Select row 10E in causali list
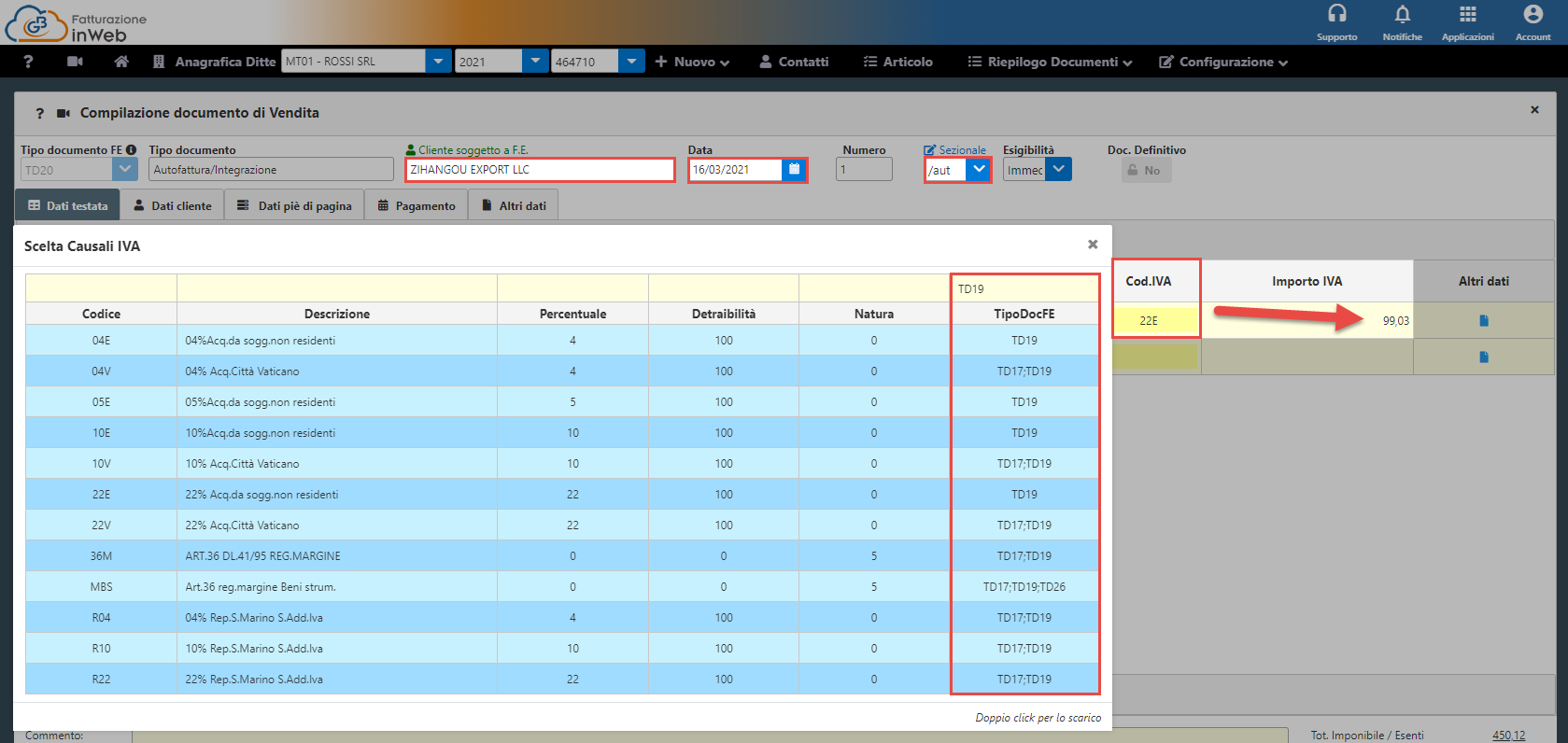 coord(562,433)
